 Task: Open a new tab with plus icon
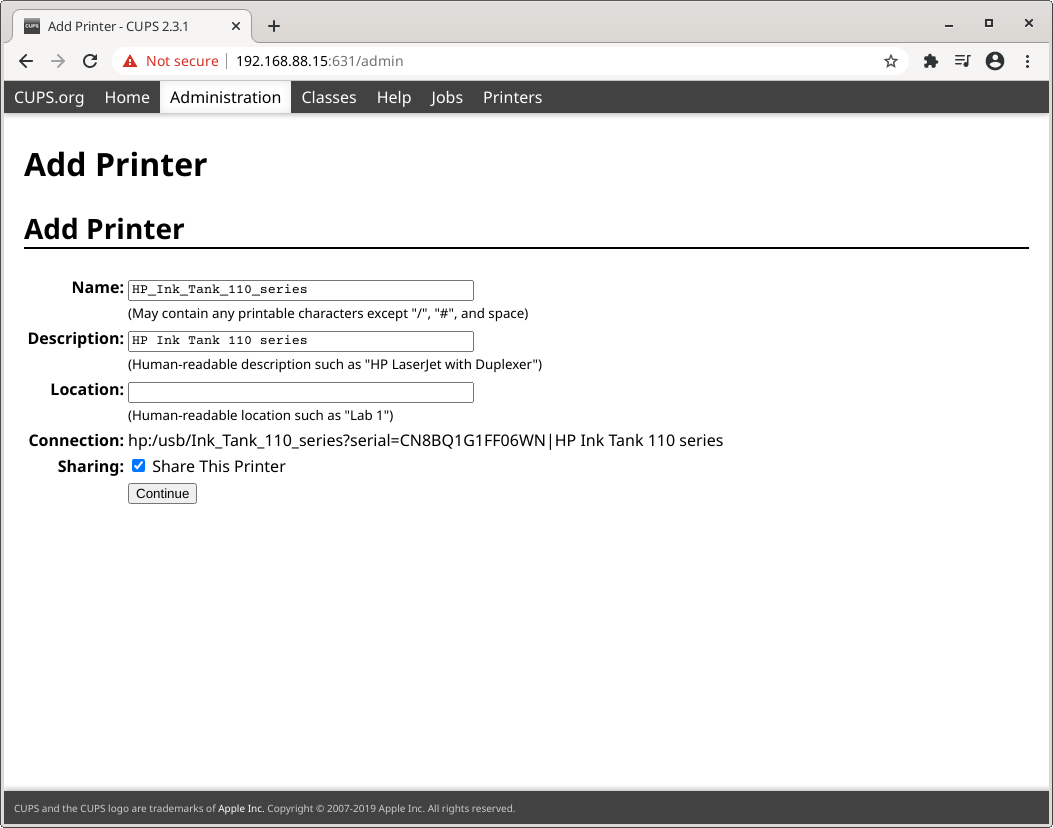[273, 26]
